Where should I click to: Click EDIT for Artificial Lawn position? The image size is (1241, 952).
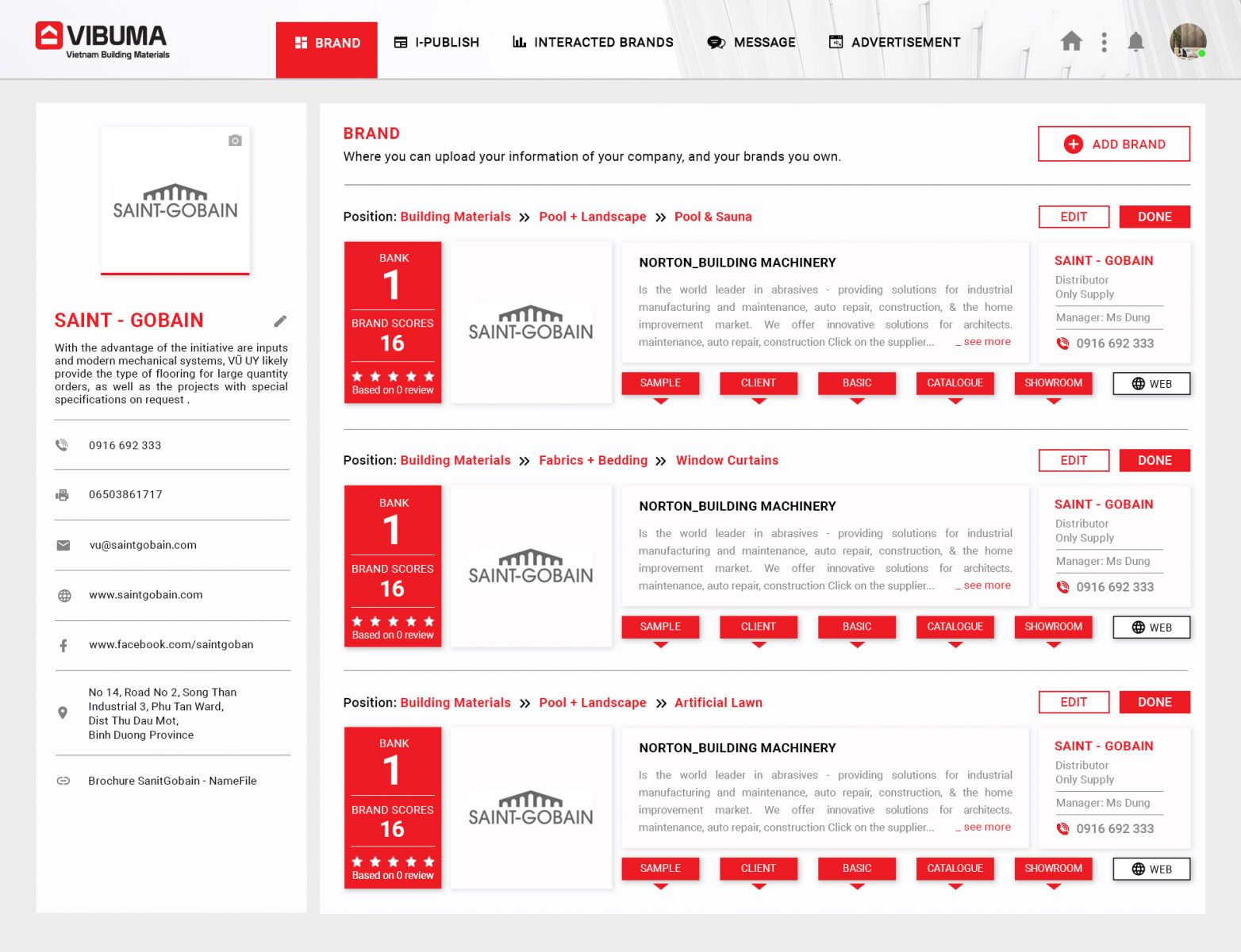(x=1074, y=702)
